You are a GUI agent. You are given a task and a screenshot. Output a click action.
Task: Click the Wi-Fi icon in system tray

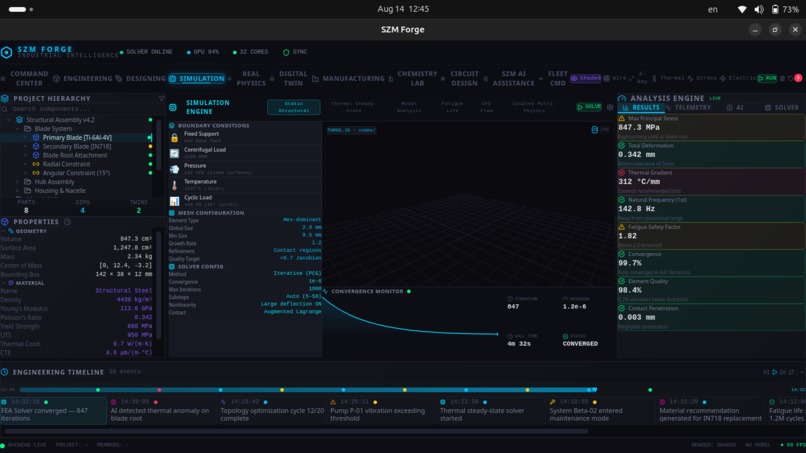click(741, 9)
